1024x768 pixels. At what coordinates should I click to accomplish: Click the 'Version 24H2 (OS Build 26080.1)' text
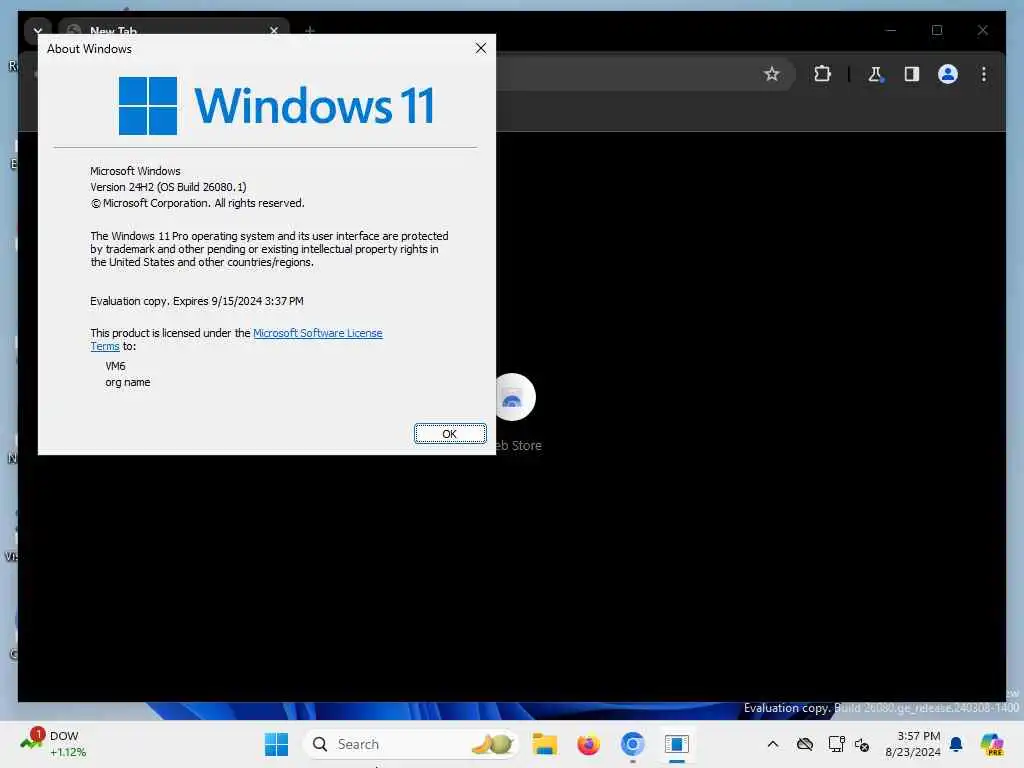point(168,187)
